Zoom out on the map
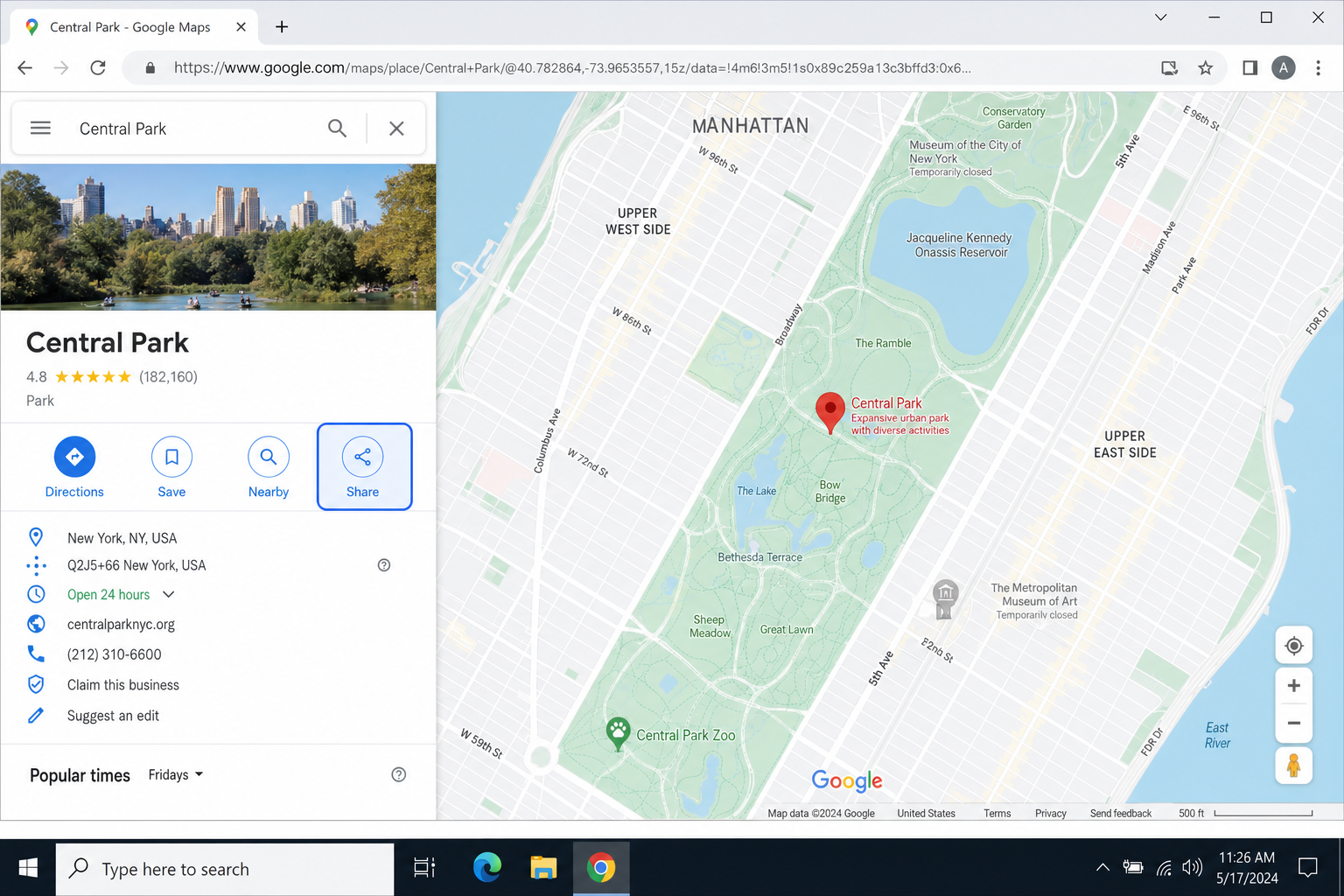 (1294, 723)
